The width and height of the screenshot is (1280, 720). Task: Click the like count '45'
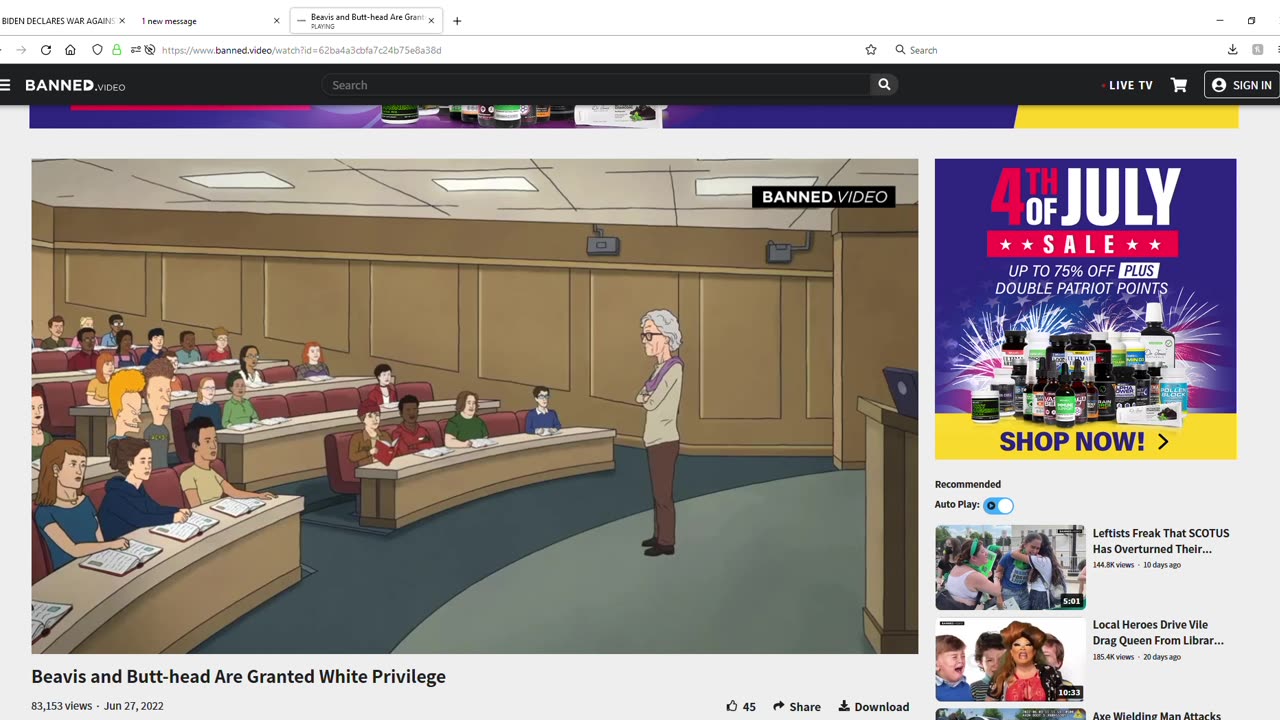[749, 706]
